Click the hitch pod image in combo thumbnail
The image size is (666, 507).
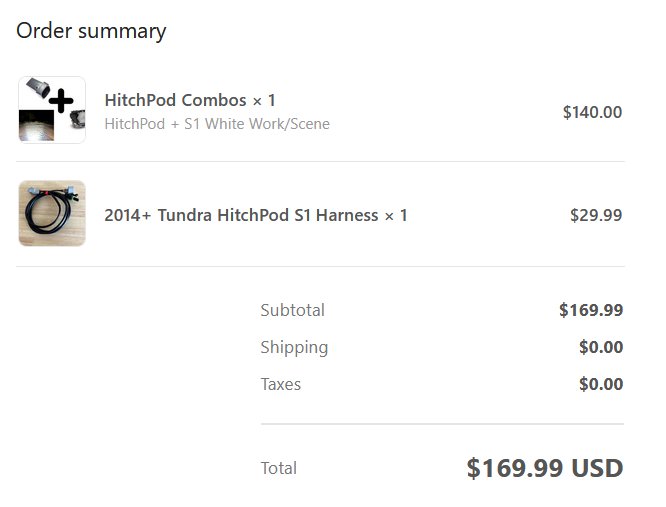point(38,87)
